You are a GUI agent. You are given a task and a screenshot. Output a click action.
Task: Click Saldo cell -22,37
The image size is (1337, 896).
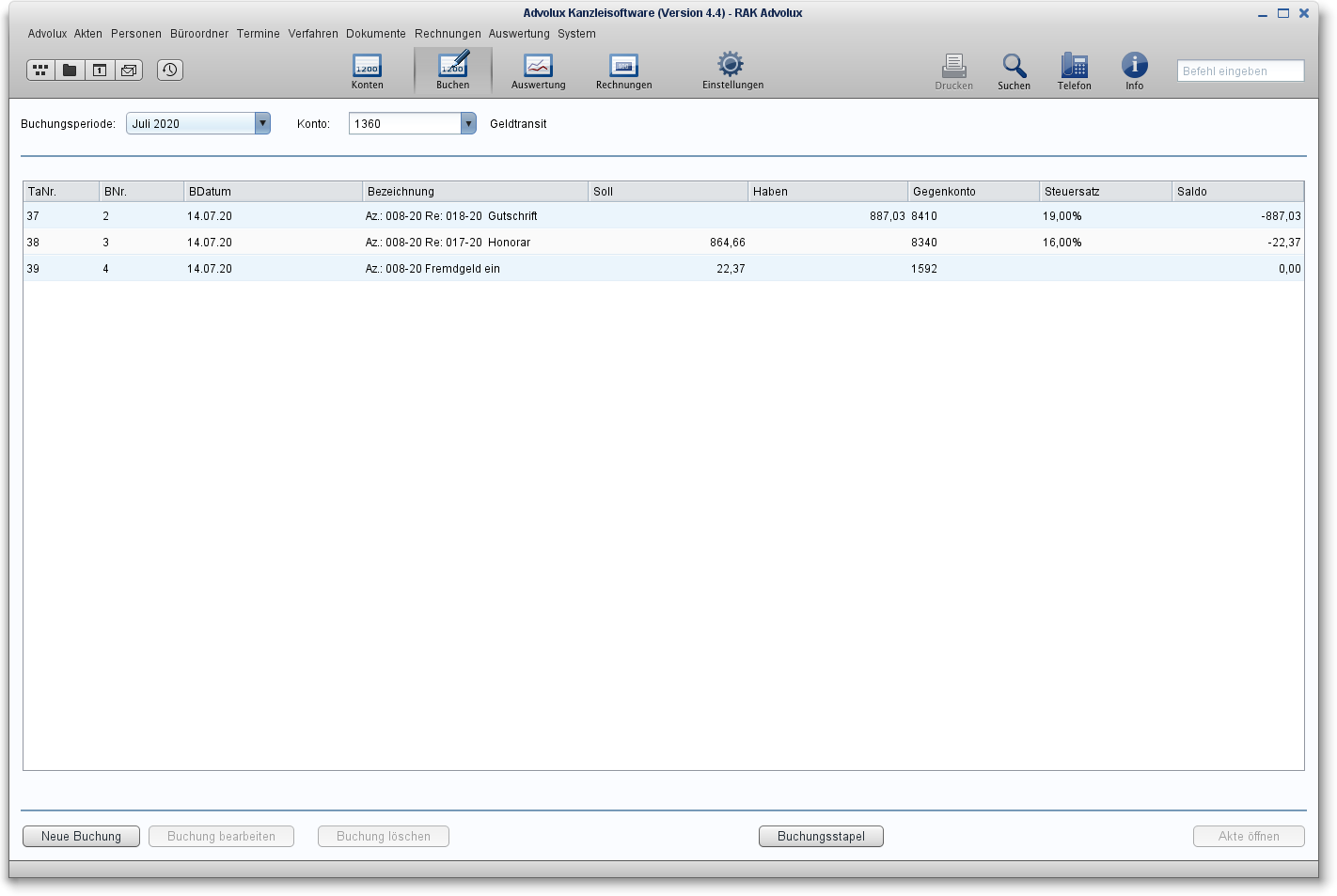point(1283,242)
